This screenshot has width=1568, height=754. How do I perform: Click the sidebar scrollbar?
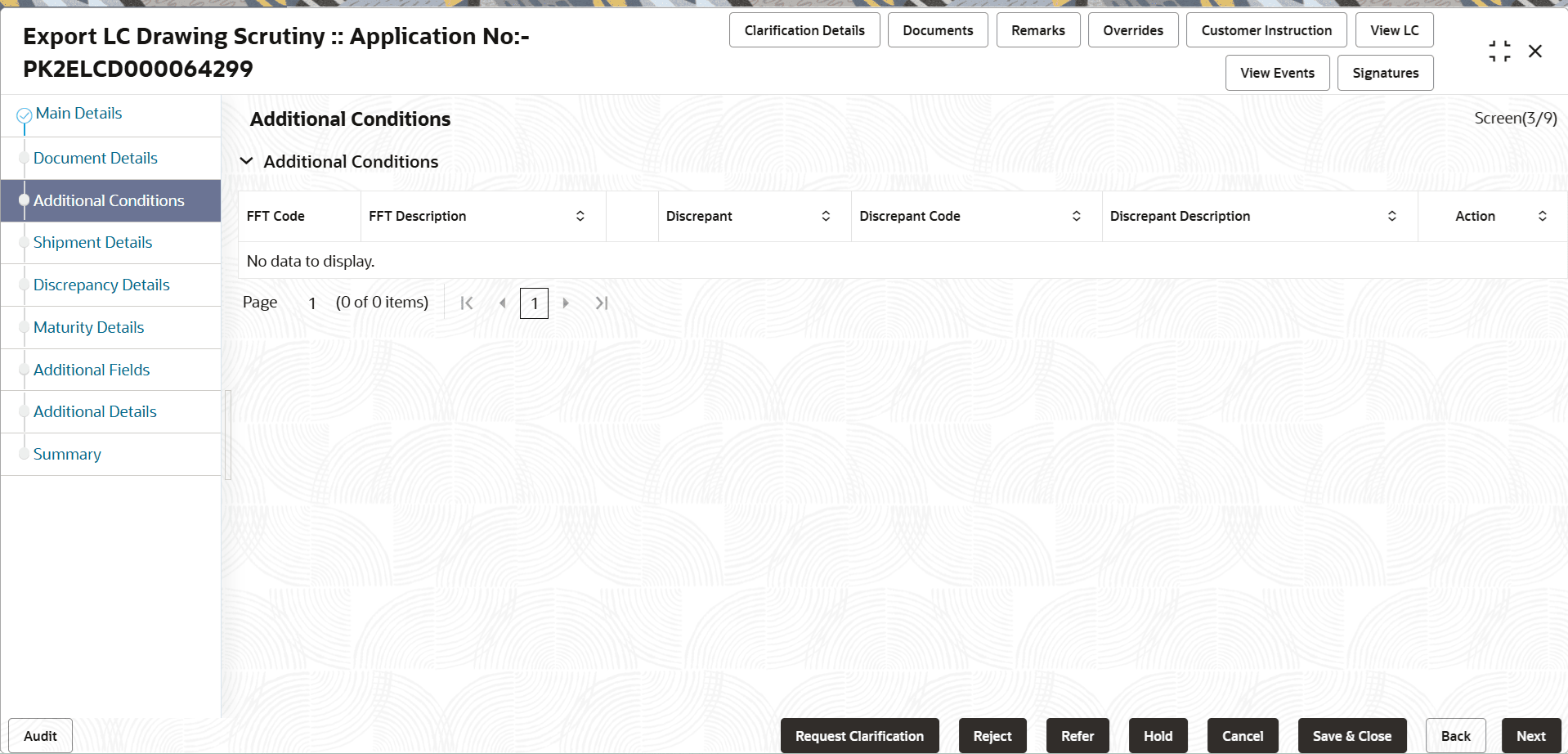click(x=229, y=435)
